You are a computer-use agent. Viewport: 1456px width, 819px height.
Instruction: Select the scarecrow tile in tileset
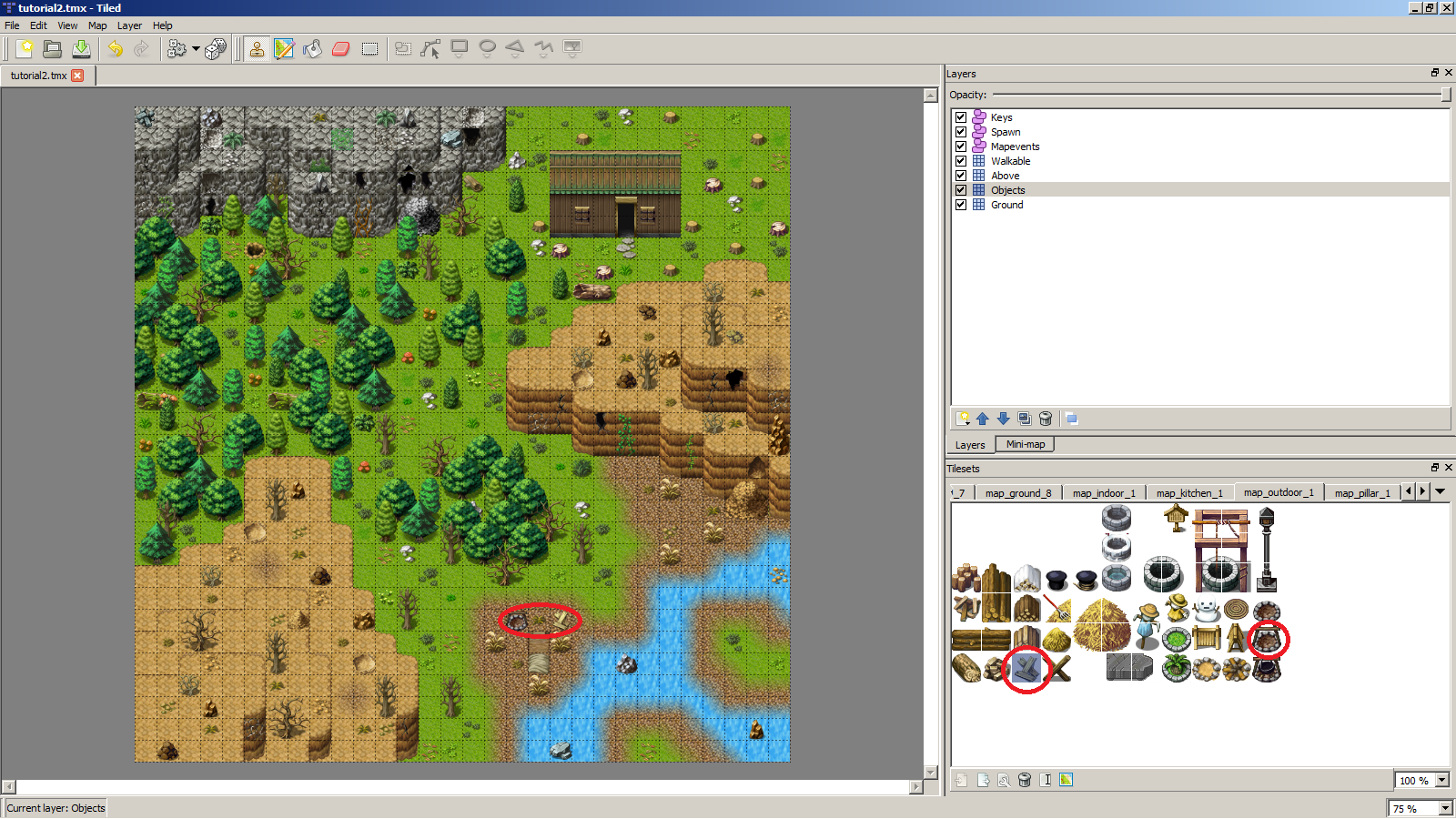(x=1147, y=625)
